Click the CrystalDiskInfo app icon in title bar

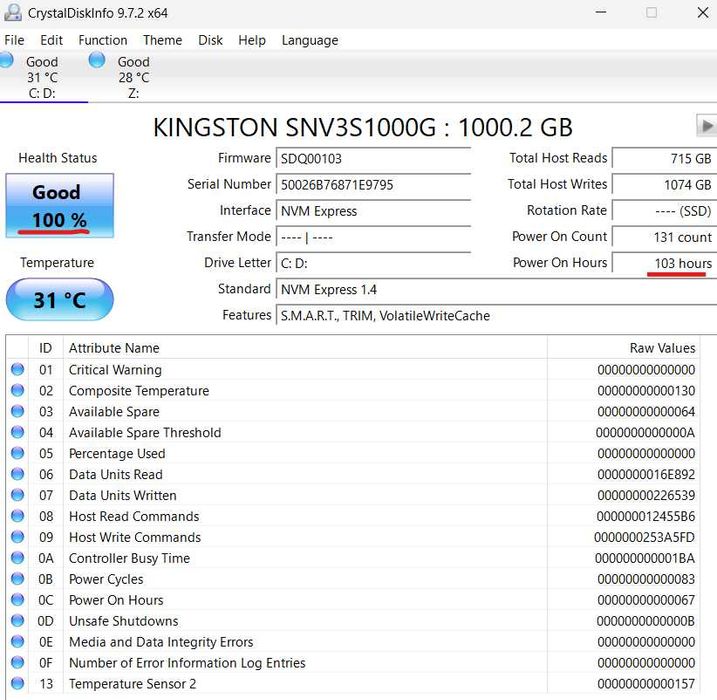pyautogui.click(x=13, y=13)
